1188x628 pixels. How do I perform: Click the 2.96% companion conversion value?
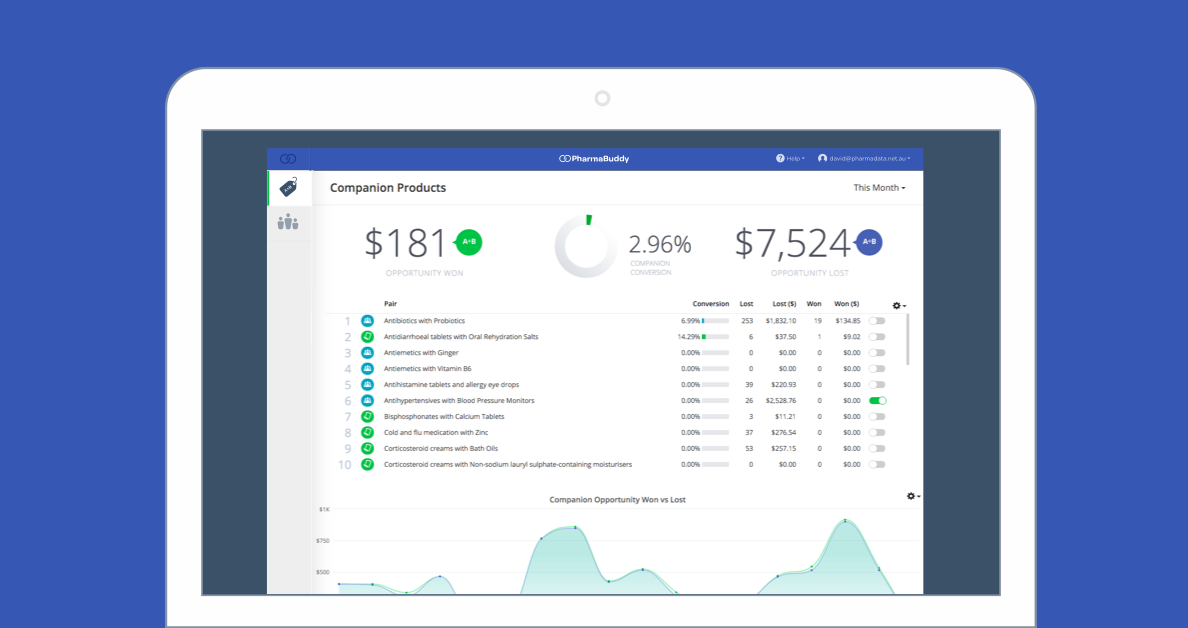click(x=660, y=245)
